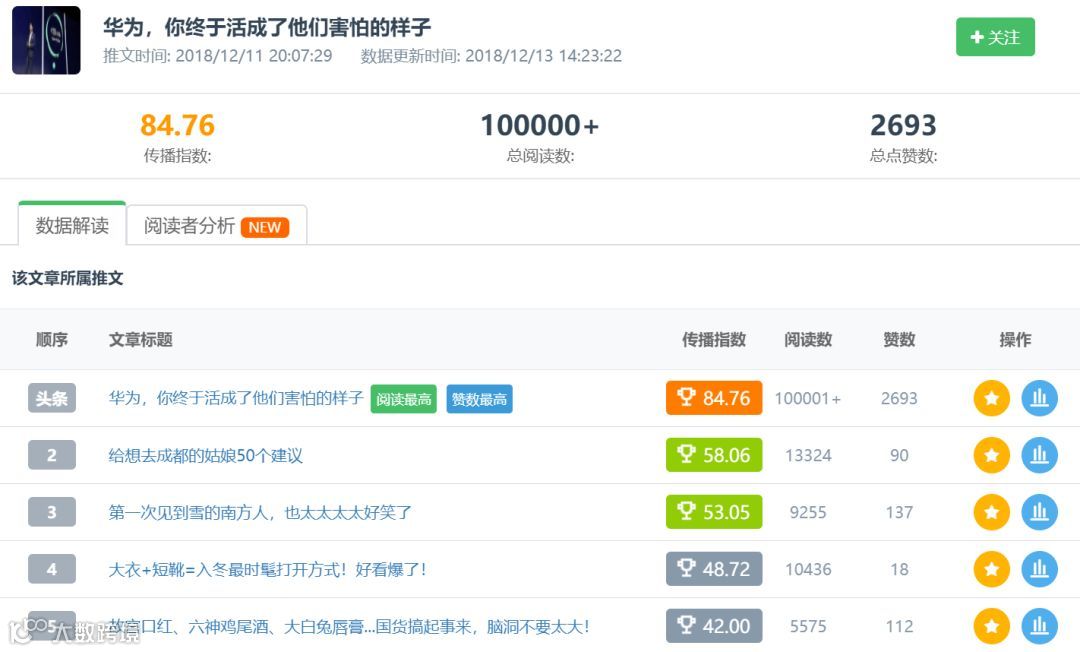Click the 顺序 column header
The width and height of the screenshot is (1080, 652).
(x=52, y=339)
